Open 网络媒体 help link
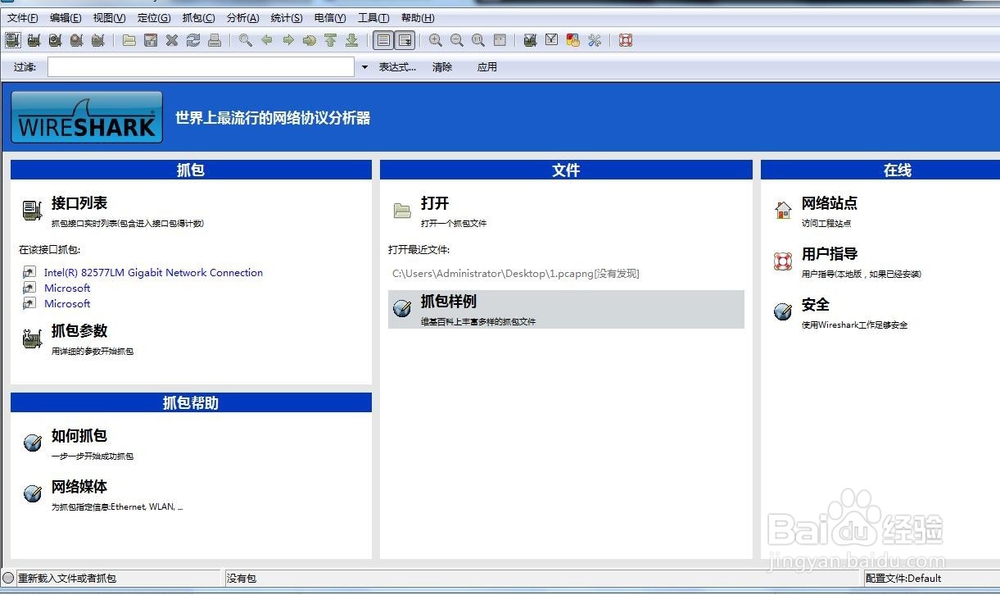The width and height of the screenshot is (1000, 595). (x=79, y=487)
